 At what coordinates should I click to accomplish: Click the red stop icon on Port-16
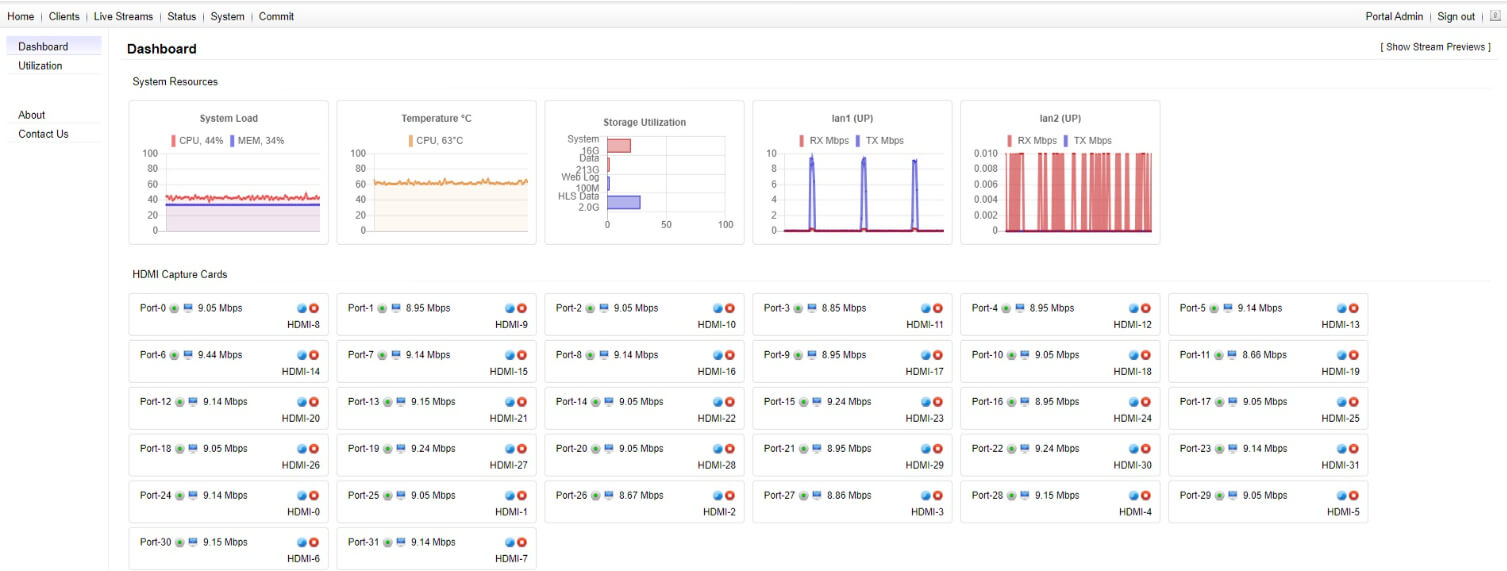pos(1146,402)
